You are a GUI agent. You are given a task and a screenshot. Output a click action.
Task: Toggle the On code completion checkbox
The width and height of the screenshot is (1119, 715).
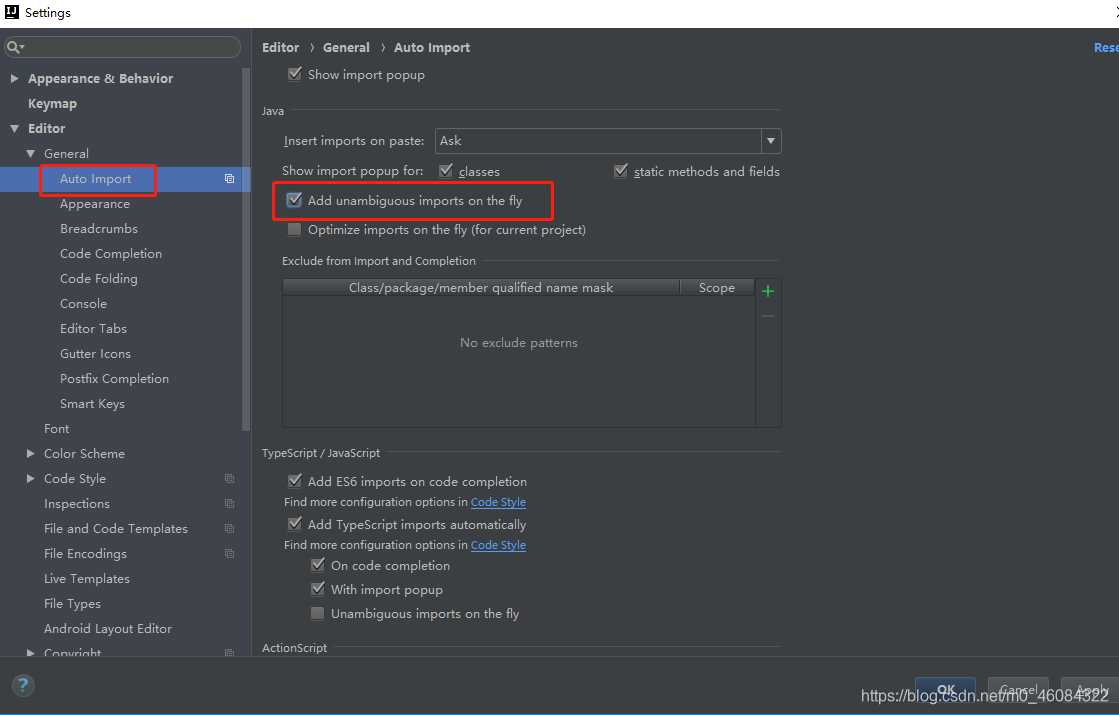point(318,565)
